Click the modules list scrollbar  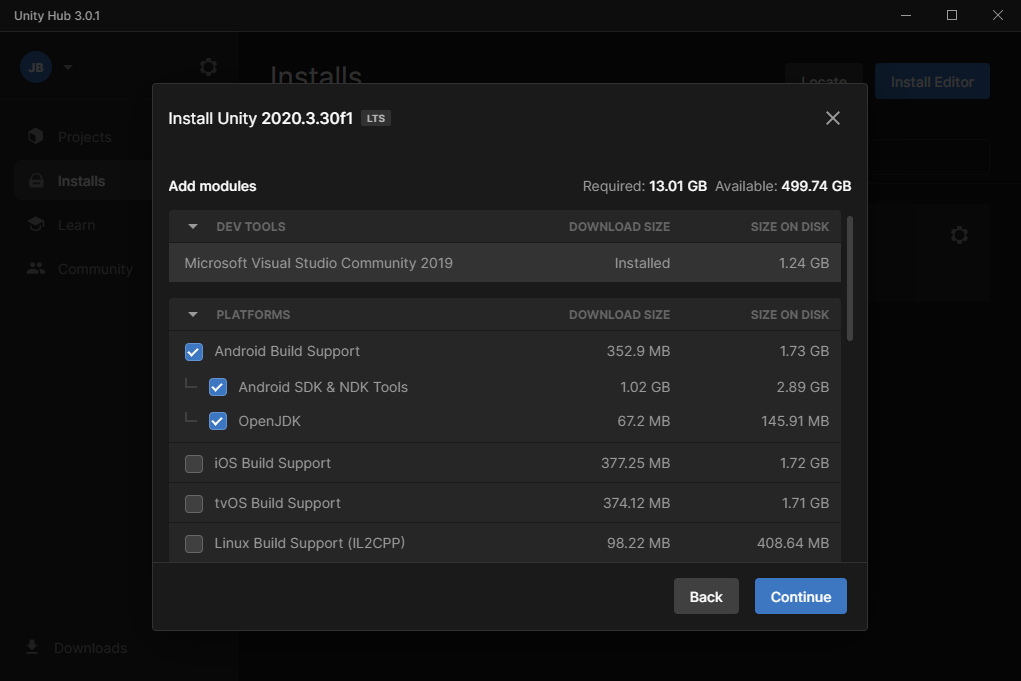tap(850, 279)
